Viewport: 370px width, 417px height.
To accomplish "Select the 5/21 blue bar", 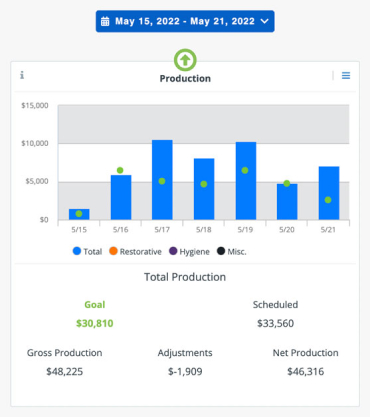I will tap(329, 193).
